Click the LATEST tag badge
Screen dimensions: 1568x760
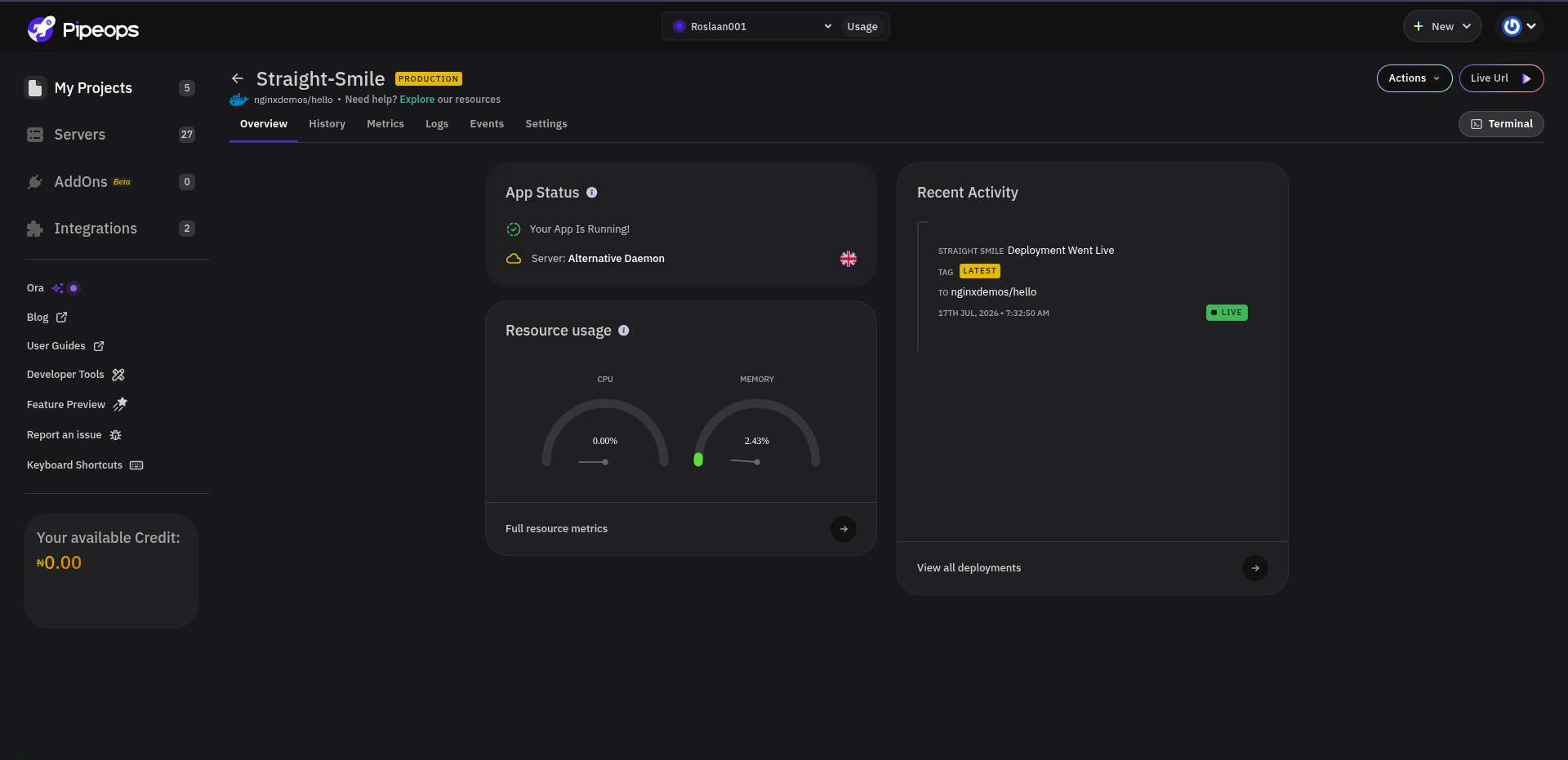(x=980, y=271)
